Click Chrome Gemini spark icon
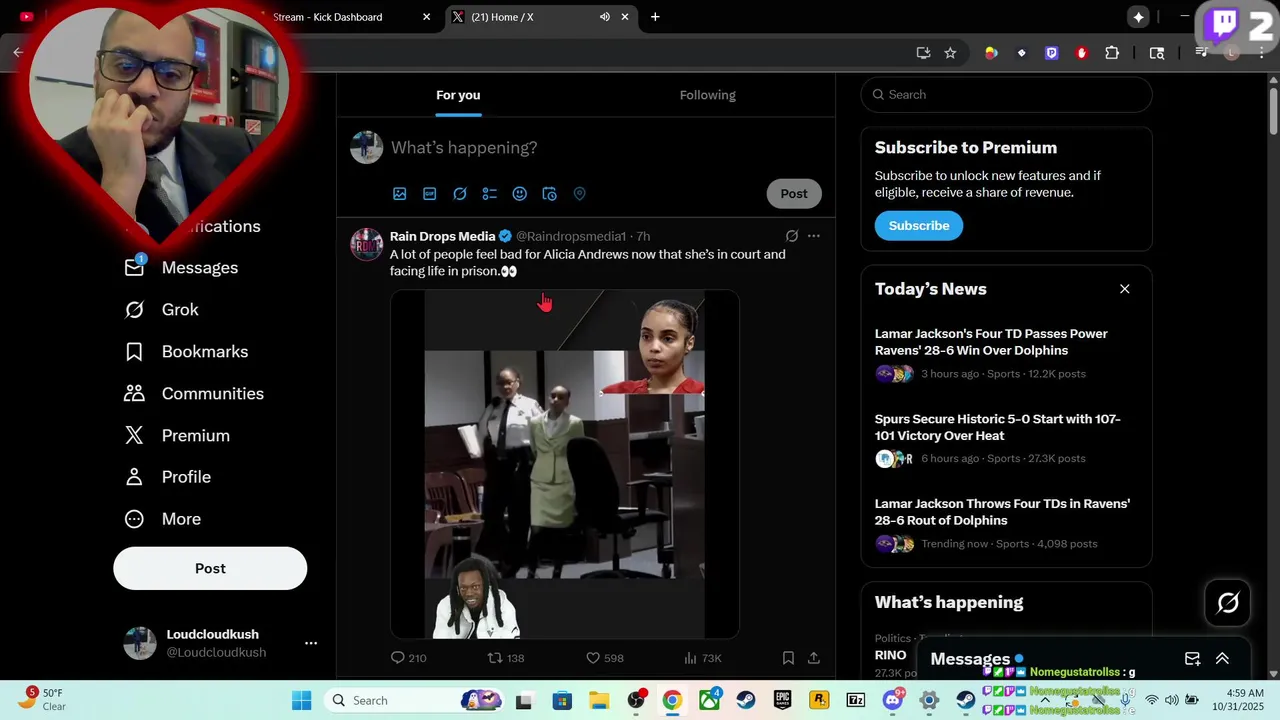Image resolution: width=1280 pixels, height=720 pixels. point(1138,17)
